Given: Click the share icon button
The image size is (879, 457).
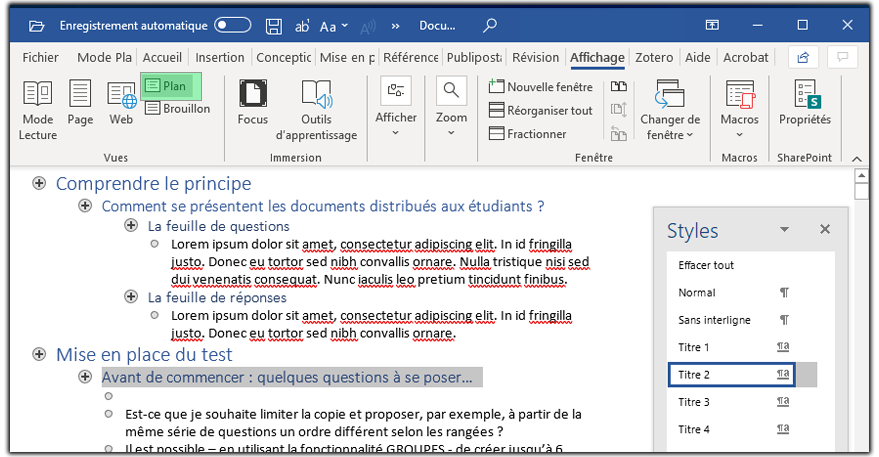Looking at the screenshot, I should (x=803, y=57).
